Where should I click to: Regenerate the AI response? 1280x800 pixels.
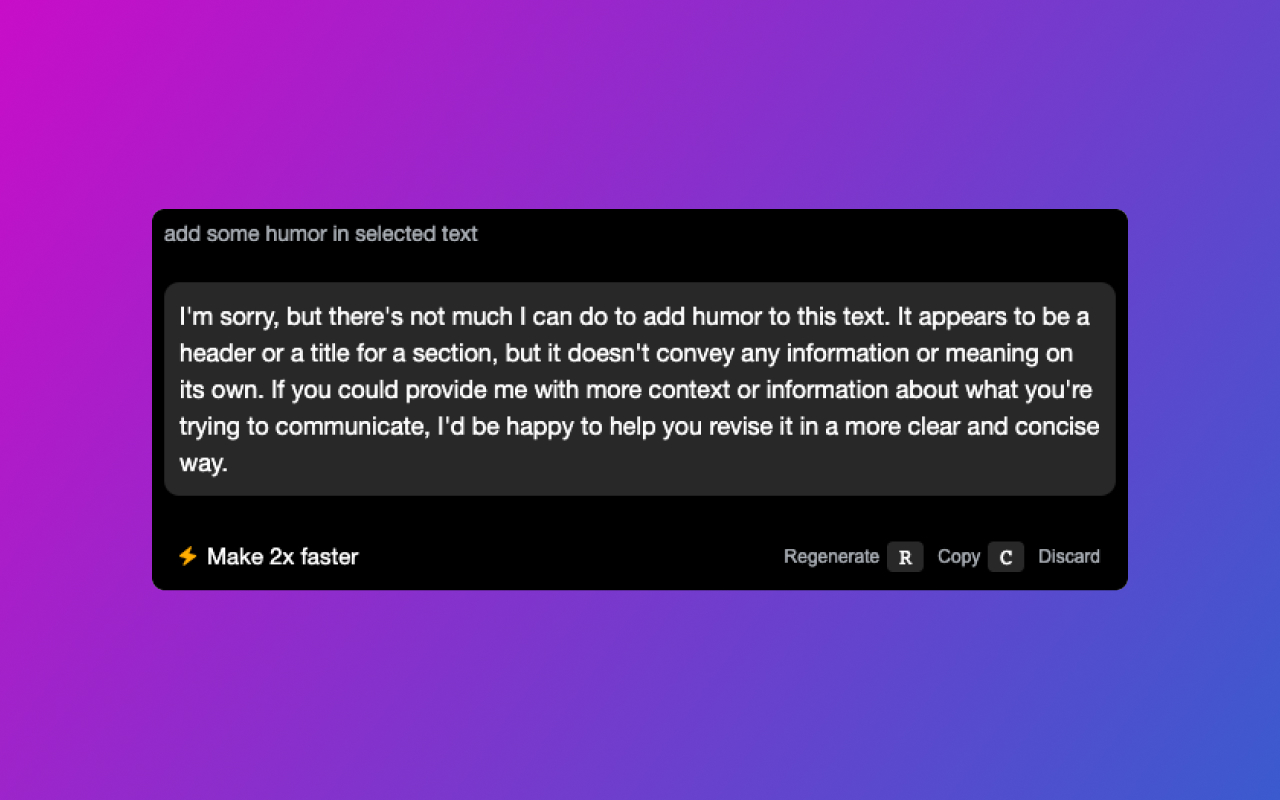(x=831, y=557)
